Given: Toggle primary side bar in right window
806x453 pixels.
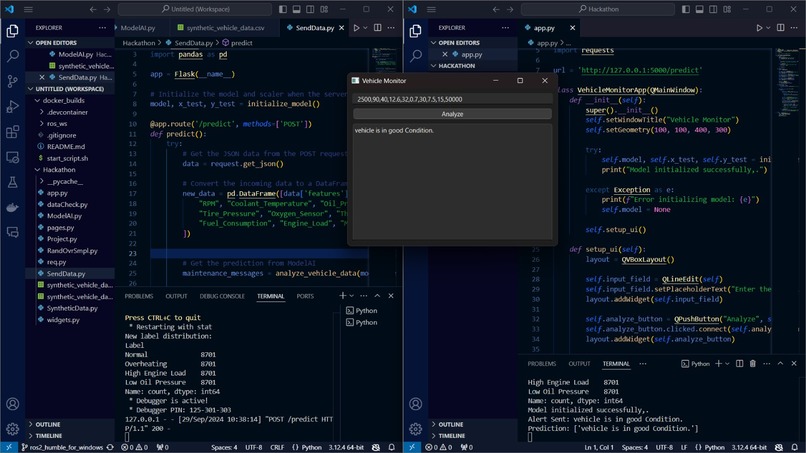Looking at the screenshot, I should [x=686, y=9].
